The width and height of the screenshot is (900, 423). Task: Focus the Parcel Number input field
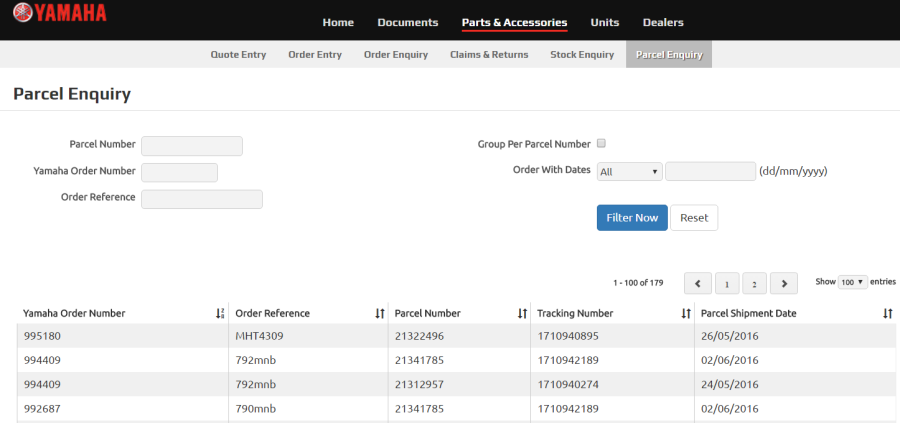[192, 146]
